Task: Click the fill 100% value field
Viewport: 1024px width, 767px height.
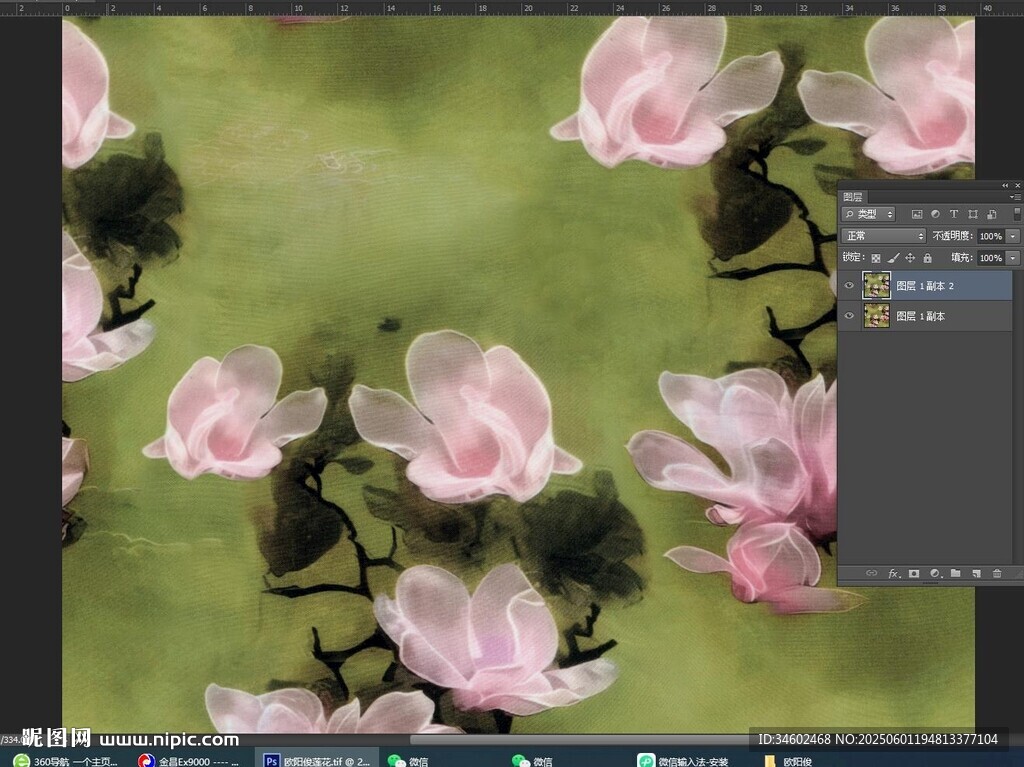Action: [991, 258]
